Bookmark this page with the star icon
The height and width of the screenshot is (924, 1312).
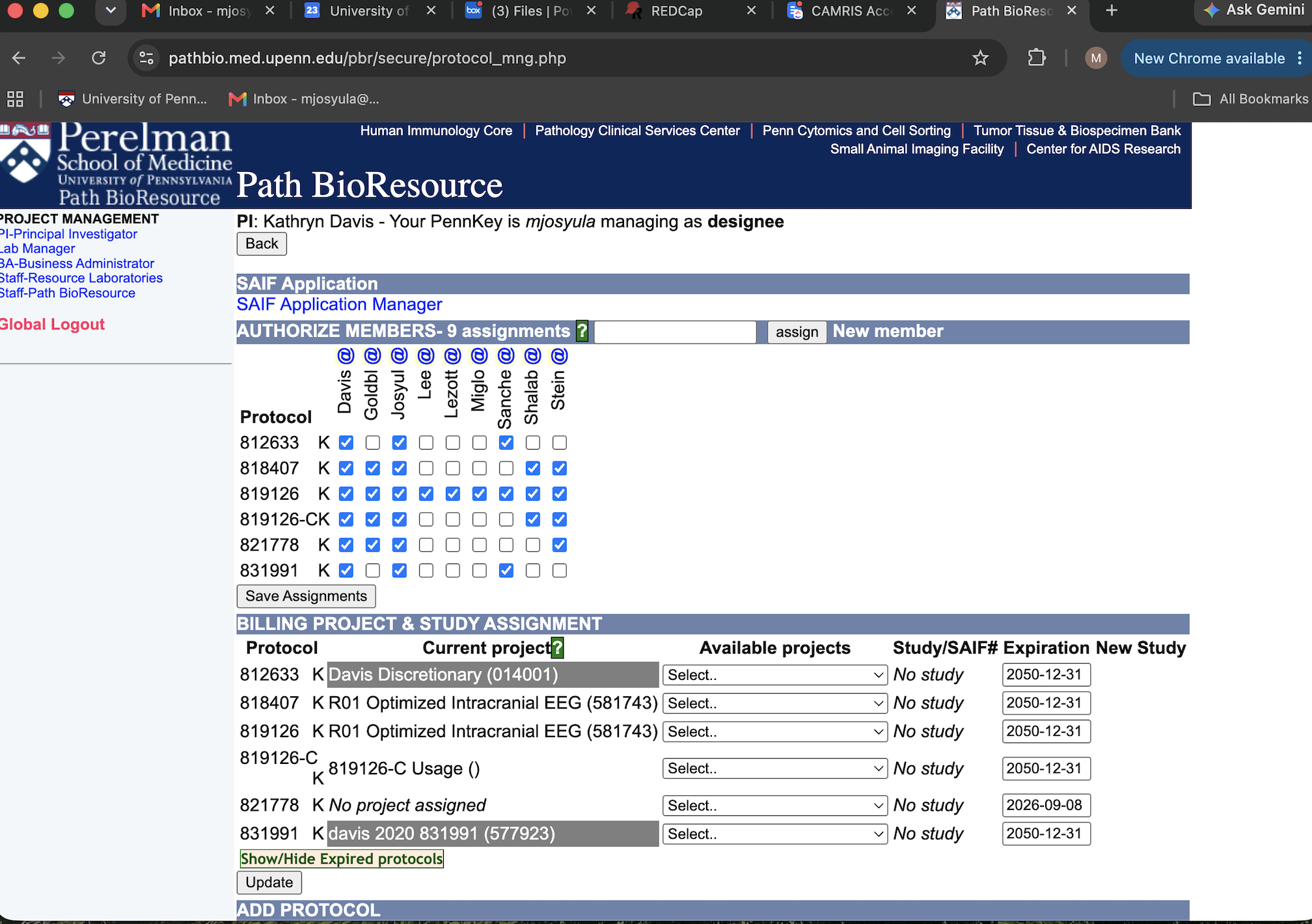980,58
